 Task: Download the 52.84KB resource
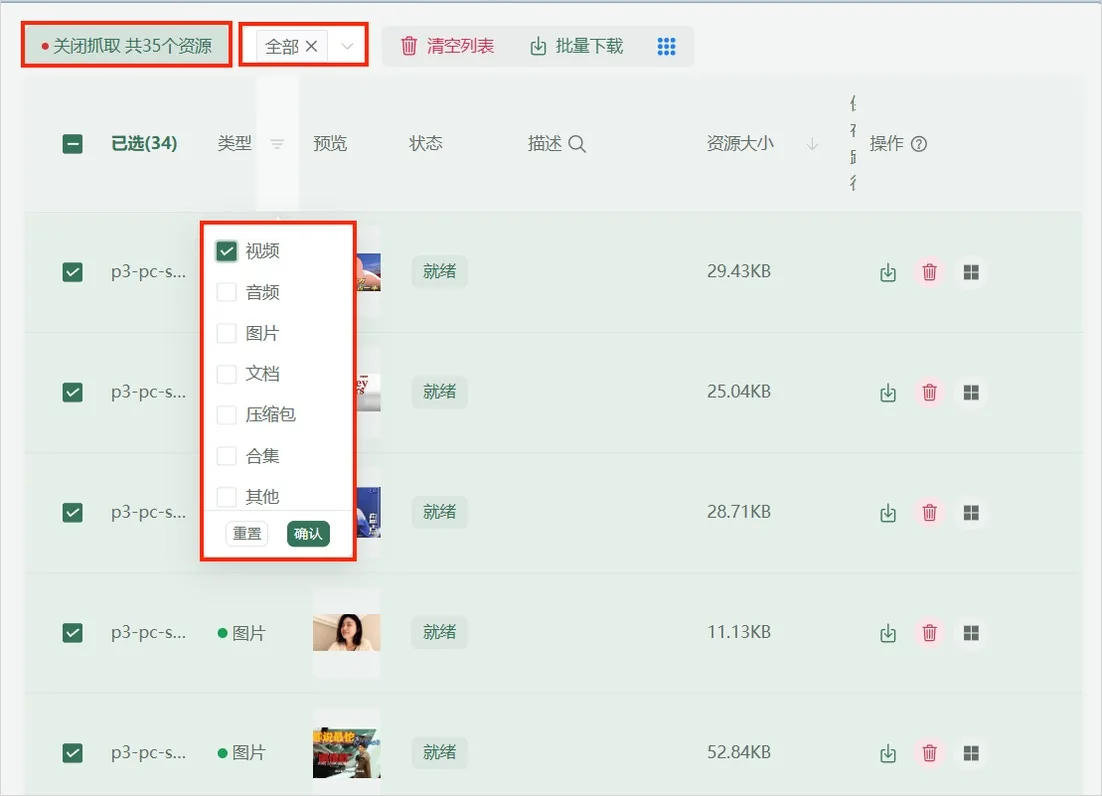point(888,753)
